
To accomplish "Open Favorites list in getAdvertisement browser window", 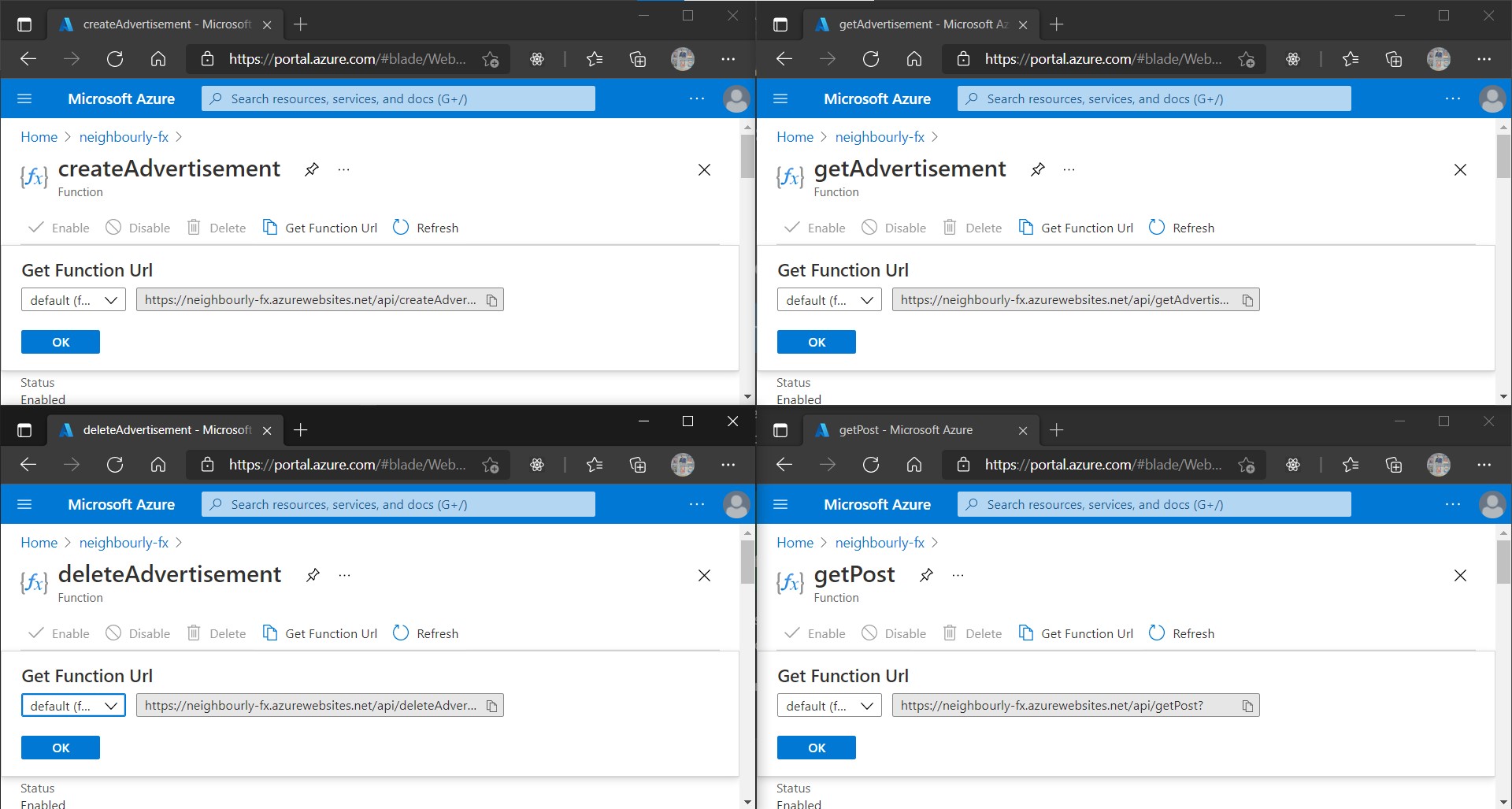I will (1351, 59).
